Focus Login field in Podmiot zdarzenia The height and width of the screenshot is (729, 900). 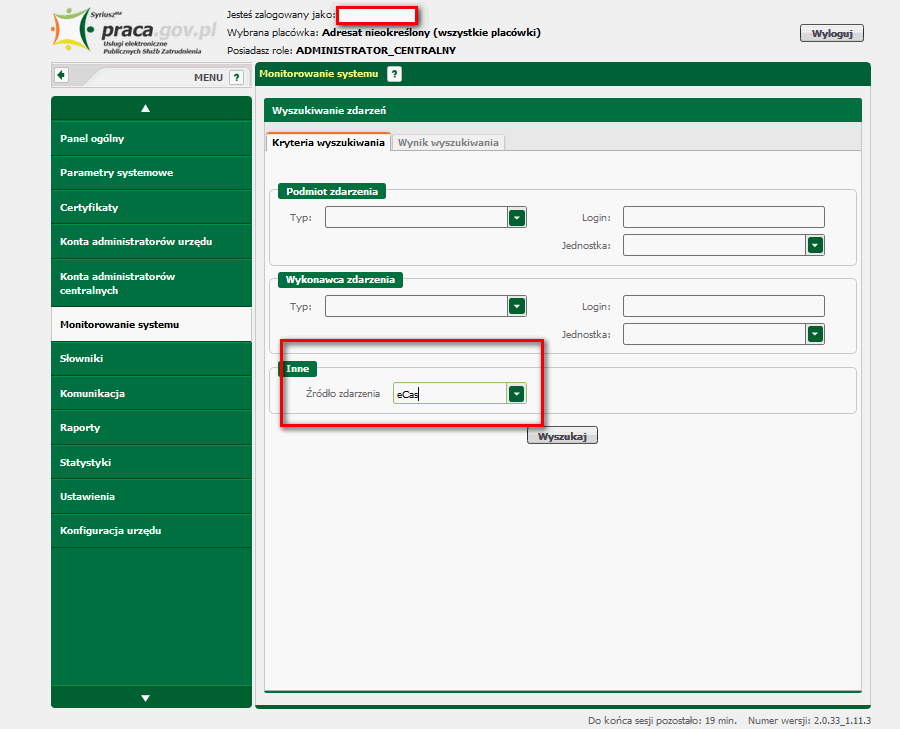tap(724, 217)
